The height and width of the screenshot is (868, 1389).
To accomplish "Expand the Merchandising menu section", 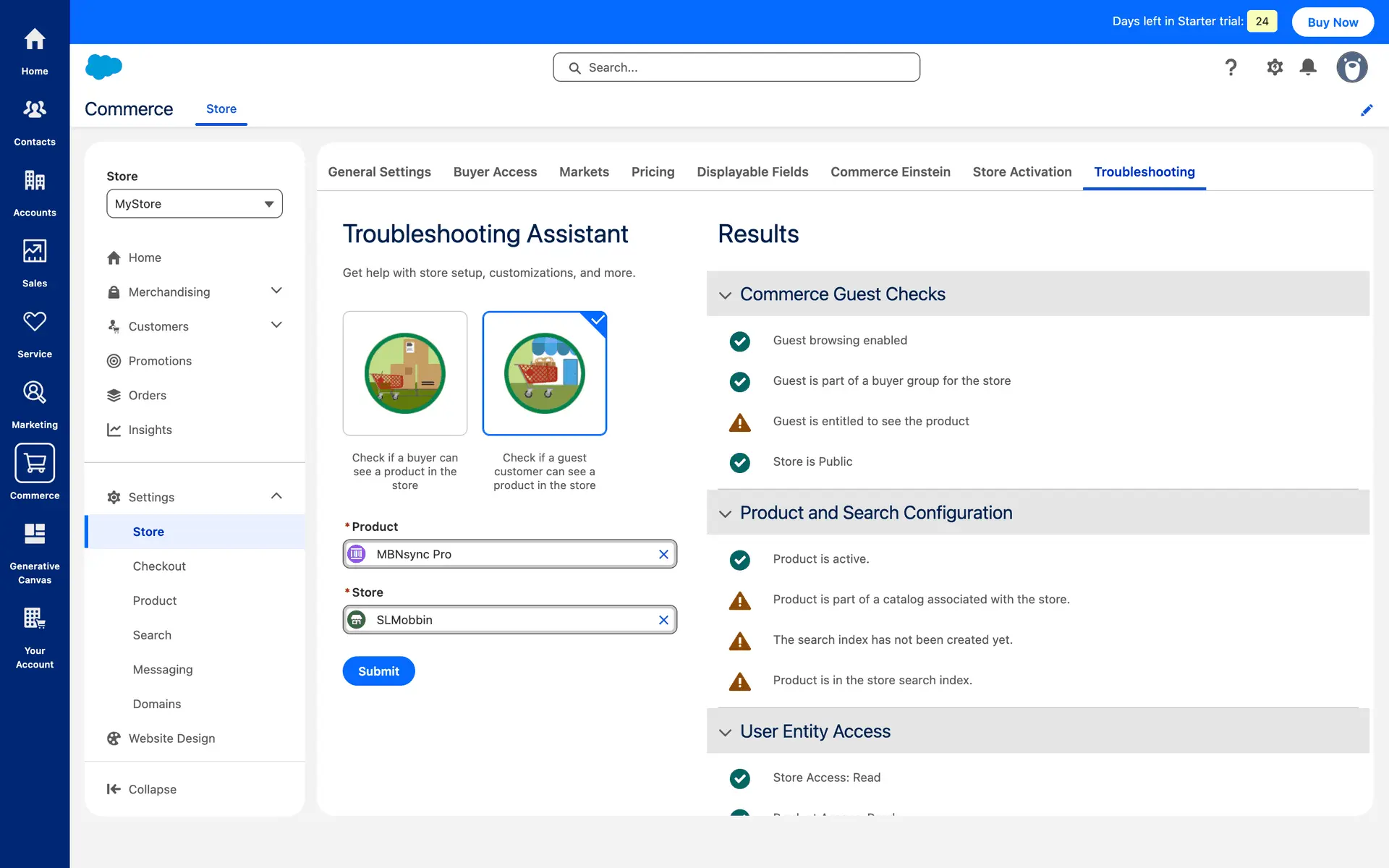I will [x=276, y=291].
